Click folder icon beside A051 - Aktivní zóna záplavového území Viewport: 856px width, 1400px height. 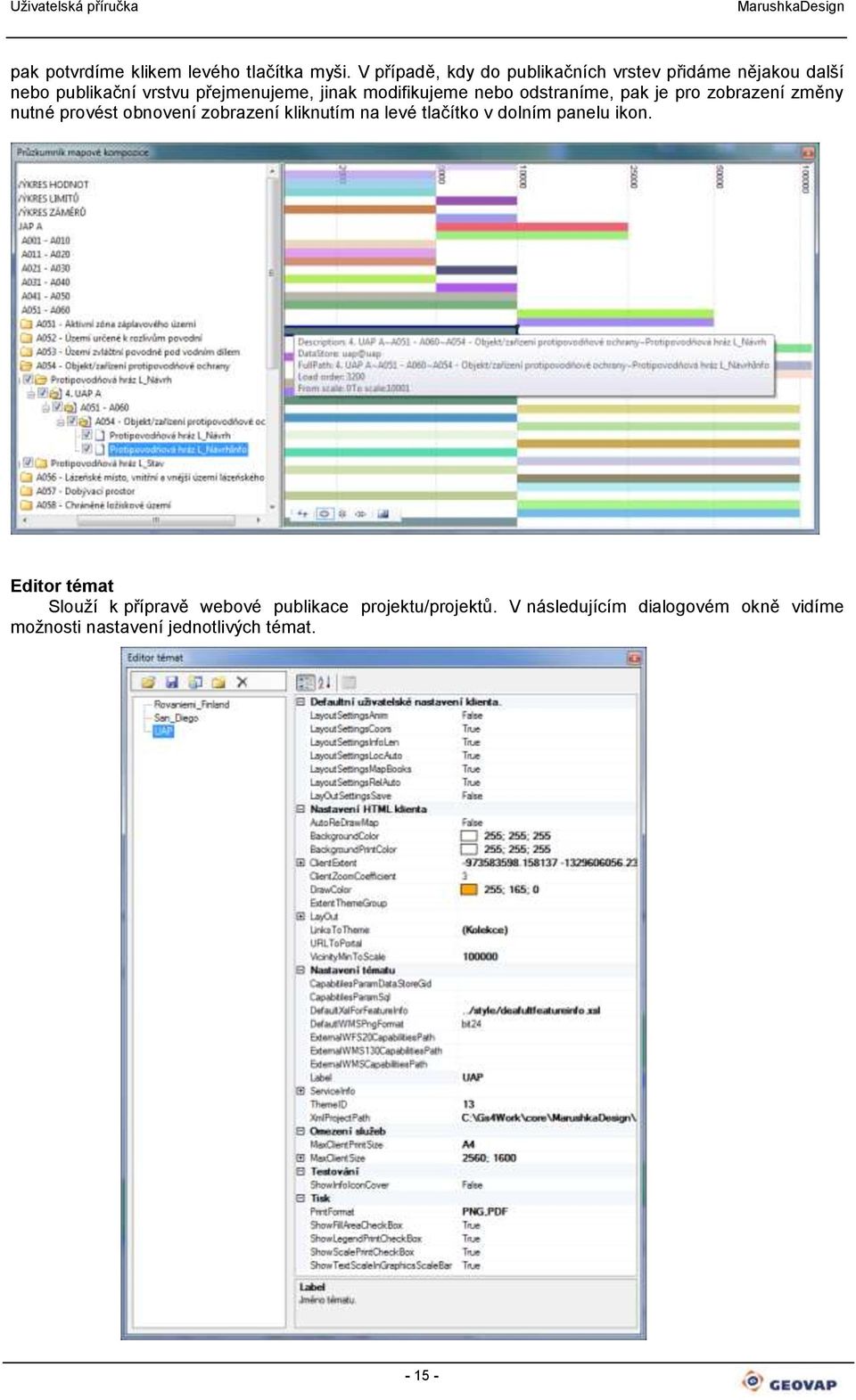tap(27, 324)
